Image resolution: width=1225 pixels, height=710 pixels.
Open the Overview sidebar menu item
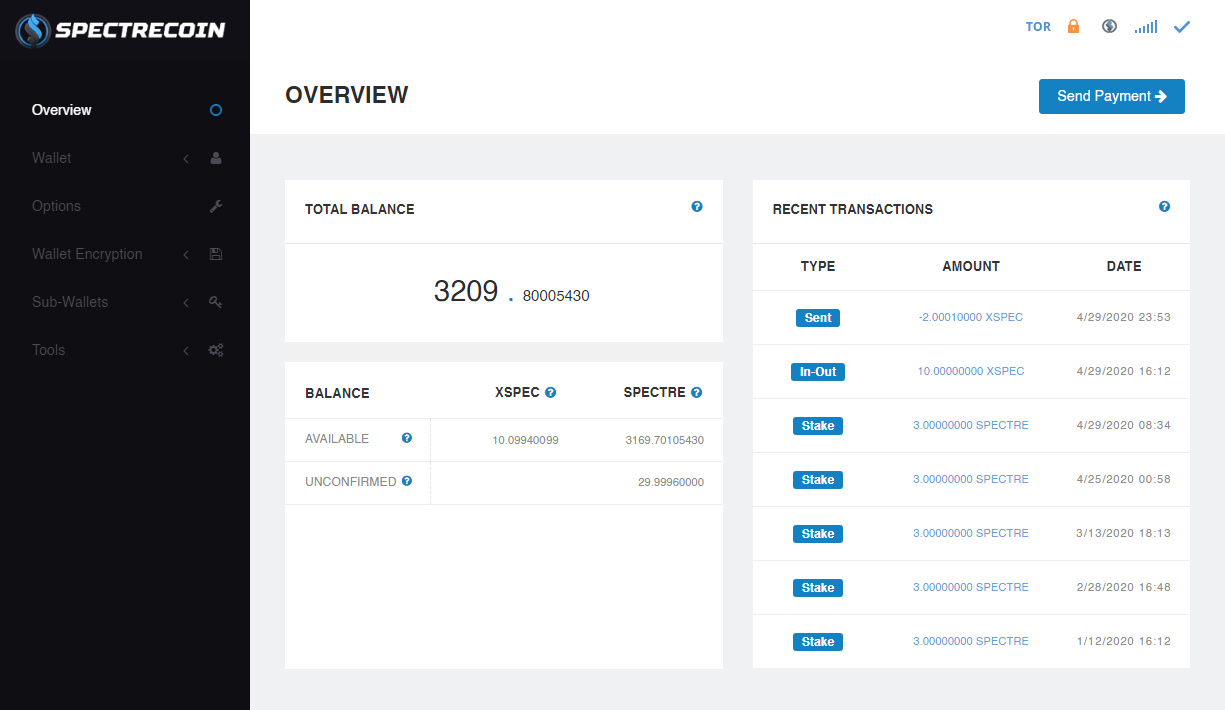[x=62, y=110]
